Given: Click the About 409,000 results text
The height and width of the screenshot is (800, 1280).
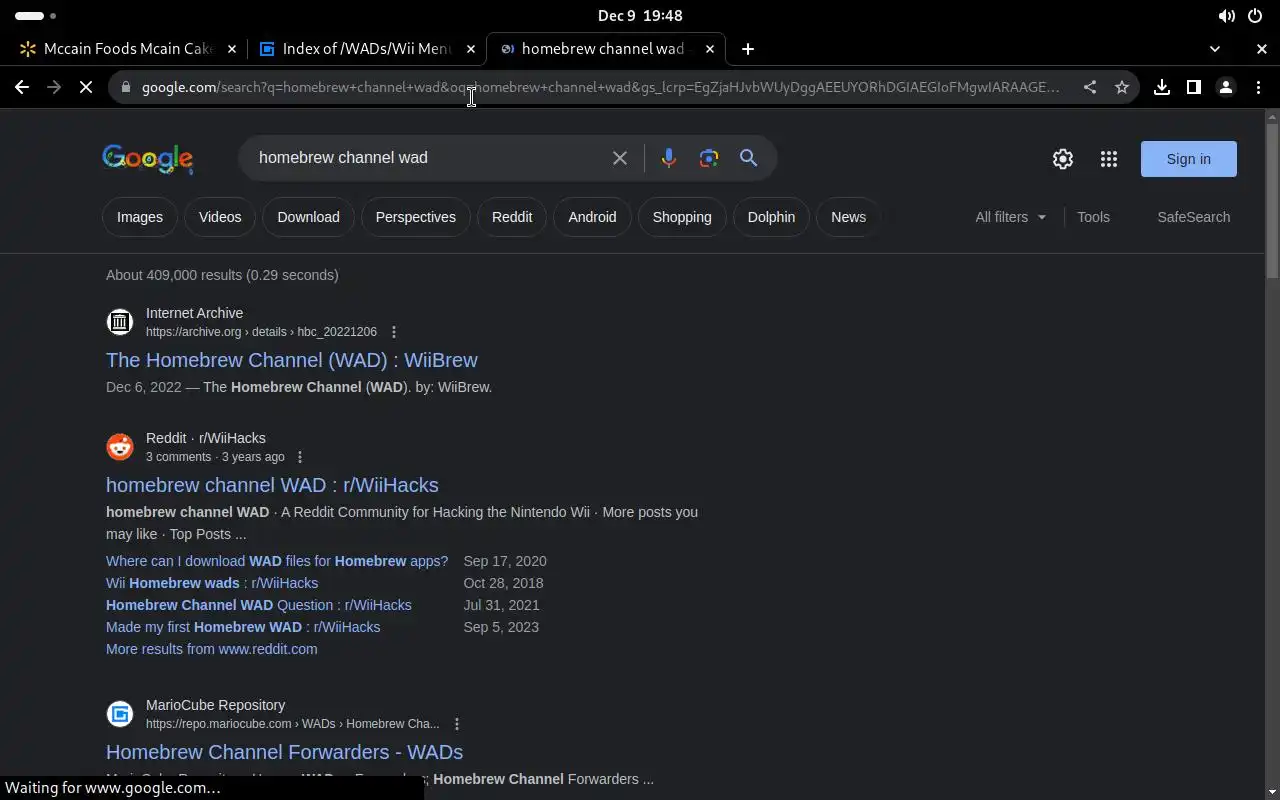Looking at the screenshot, I should 222,275.
